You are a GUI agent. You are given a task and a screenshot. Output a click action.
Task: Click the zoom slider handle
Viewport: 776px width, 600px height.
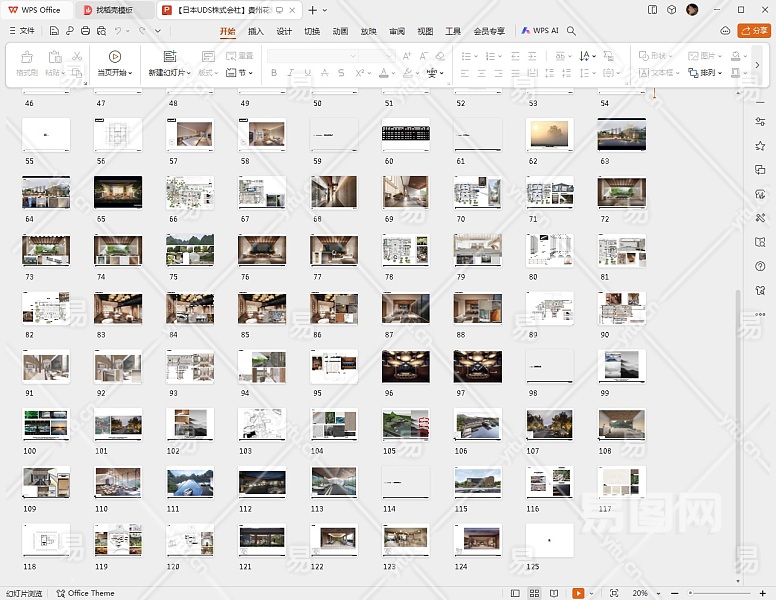click(689, 593)
